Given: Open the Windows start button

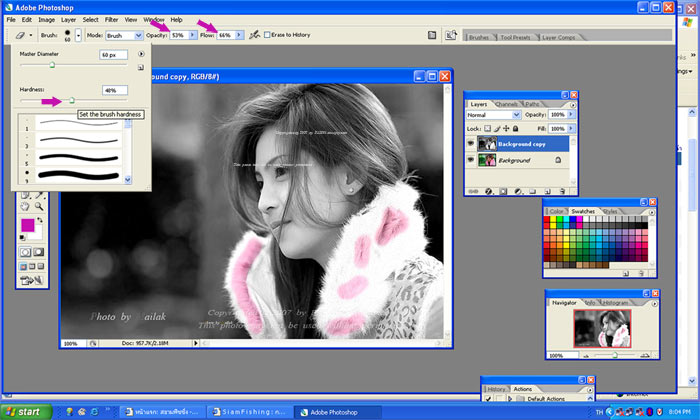Looking at the screenshot, I should tap(26, 412).
